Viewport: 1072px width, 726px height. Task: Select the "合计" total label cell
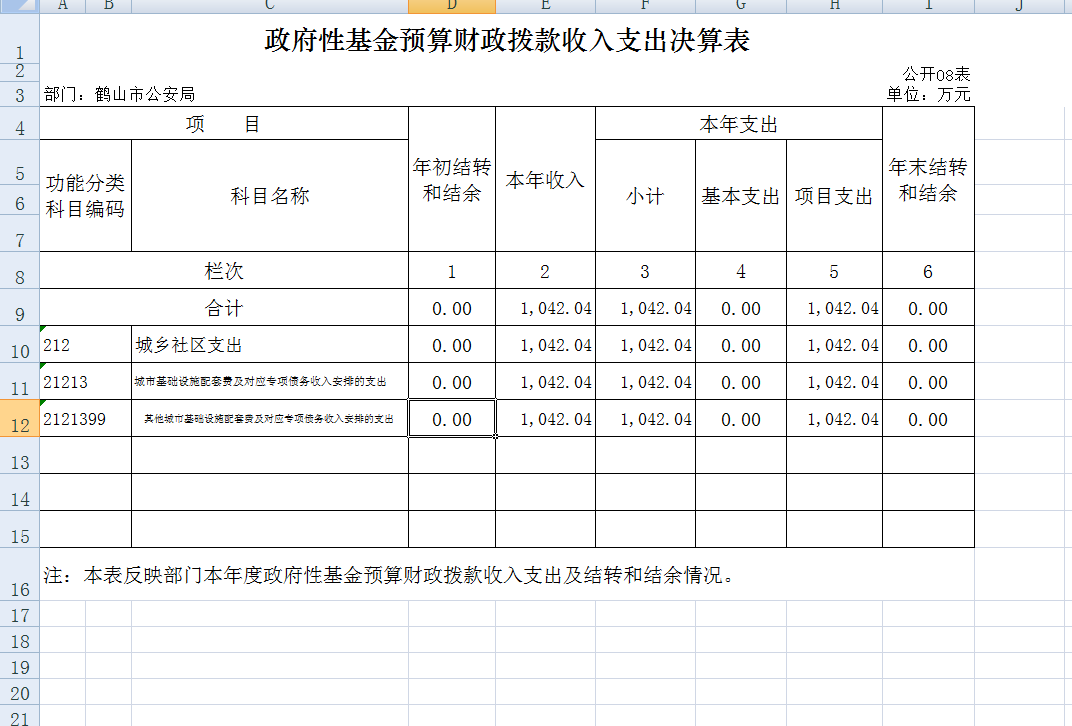(x=224, y=308)
